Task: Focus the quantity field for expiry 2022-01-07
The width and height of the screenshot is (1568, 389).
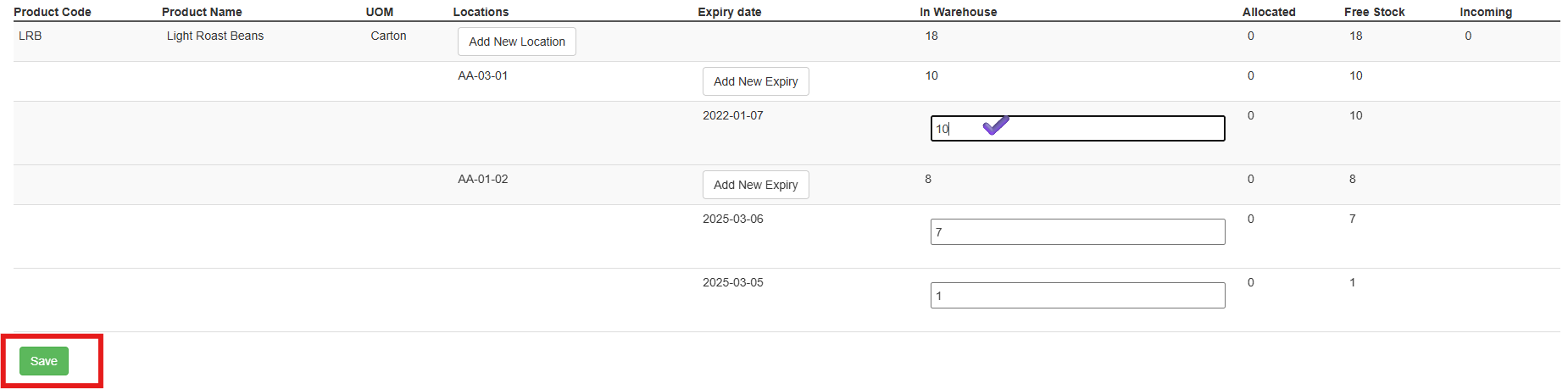Action: tap(1077, 129)
